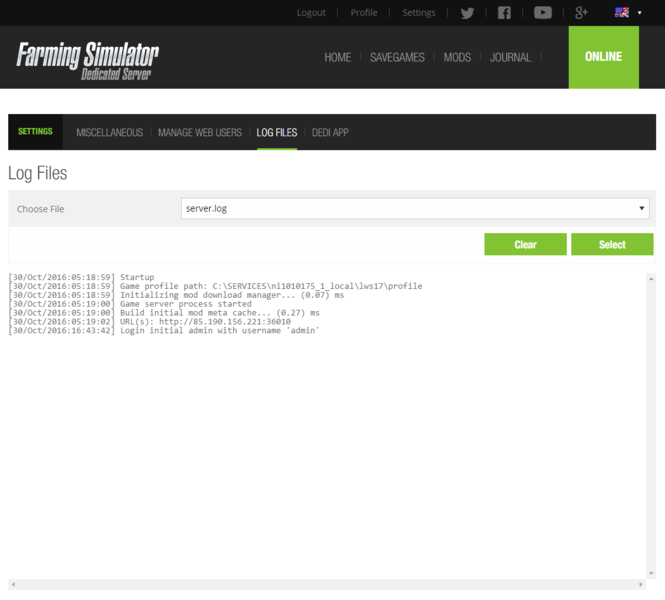
Task: Click the 'Login initial admin' log line
Action: [164, 331]
